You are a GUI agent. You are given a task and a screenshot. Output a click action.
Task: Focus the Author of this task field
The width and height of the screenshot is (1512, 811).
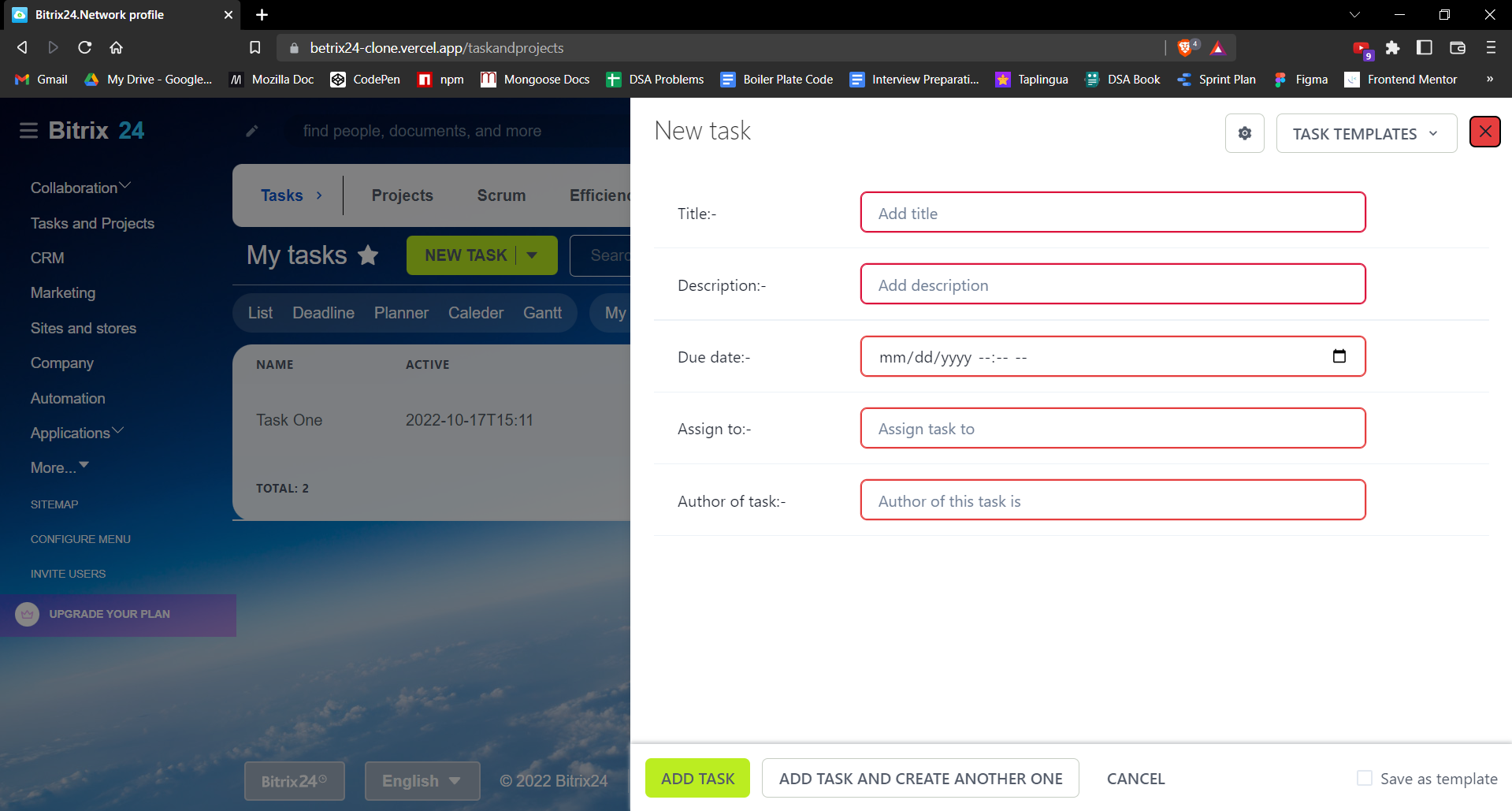pos(1113,500)
